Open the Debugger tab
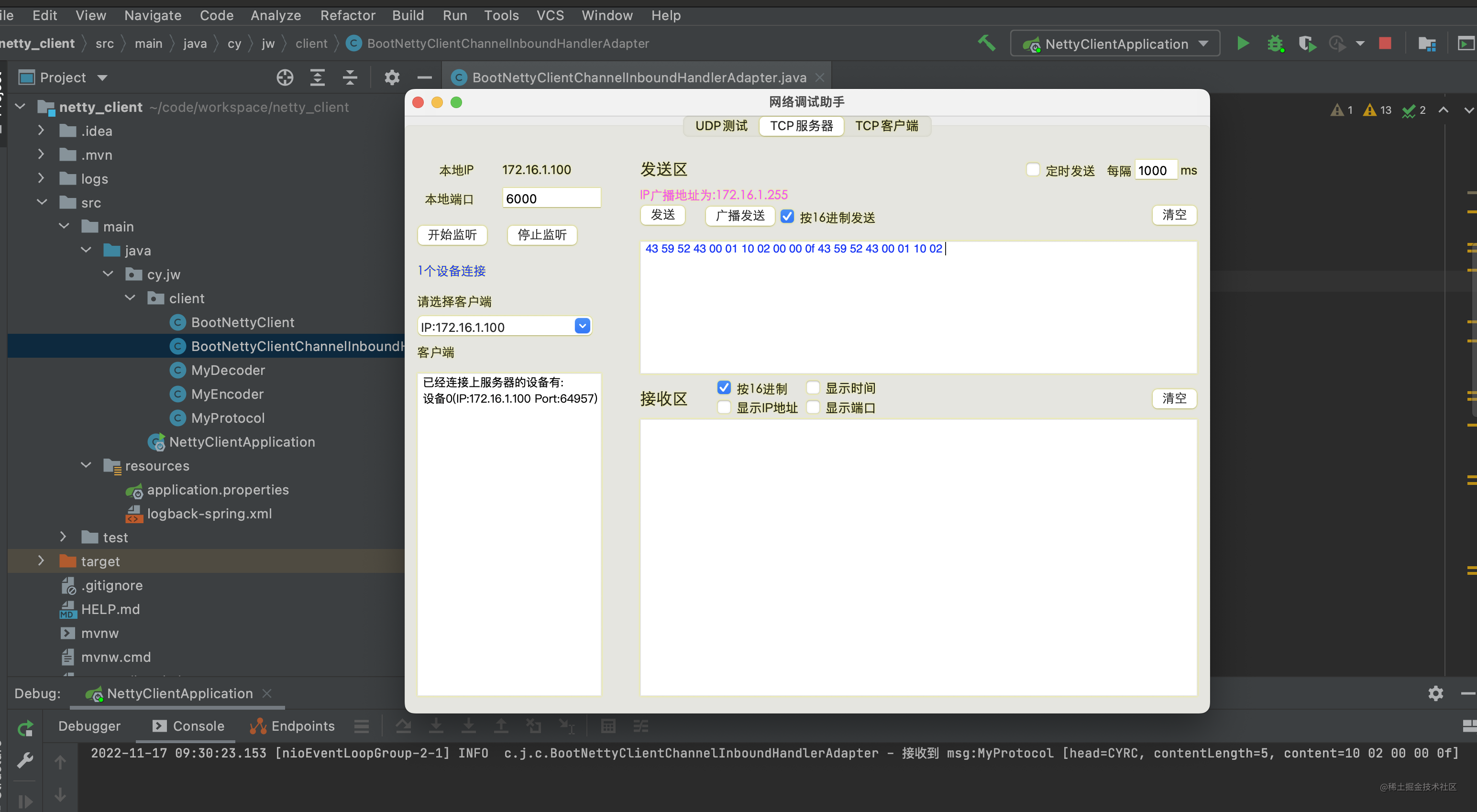This screenshot has height=812, width=1477. pyautogui.click(x=89, y=726)
